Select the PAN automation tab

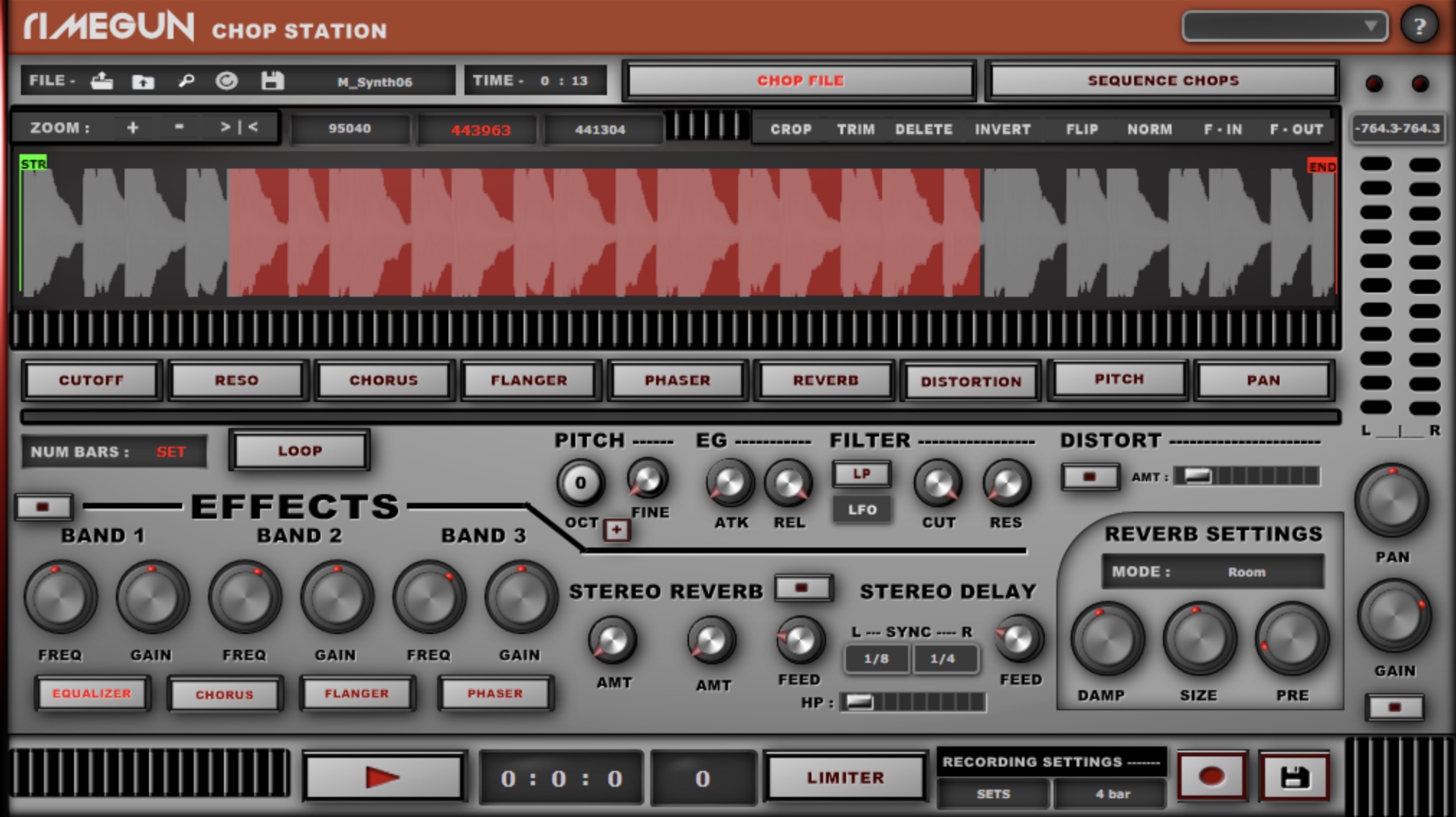pos(1264,380)
